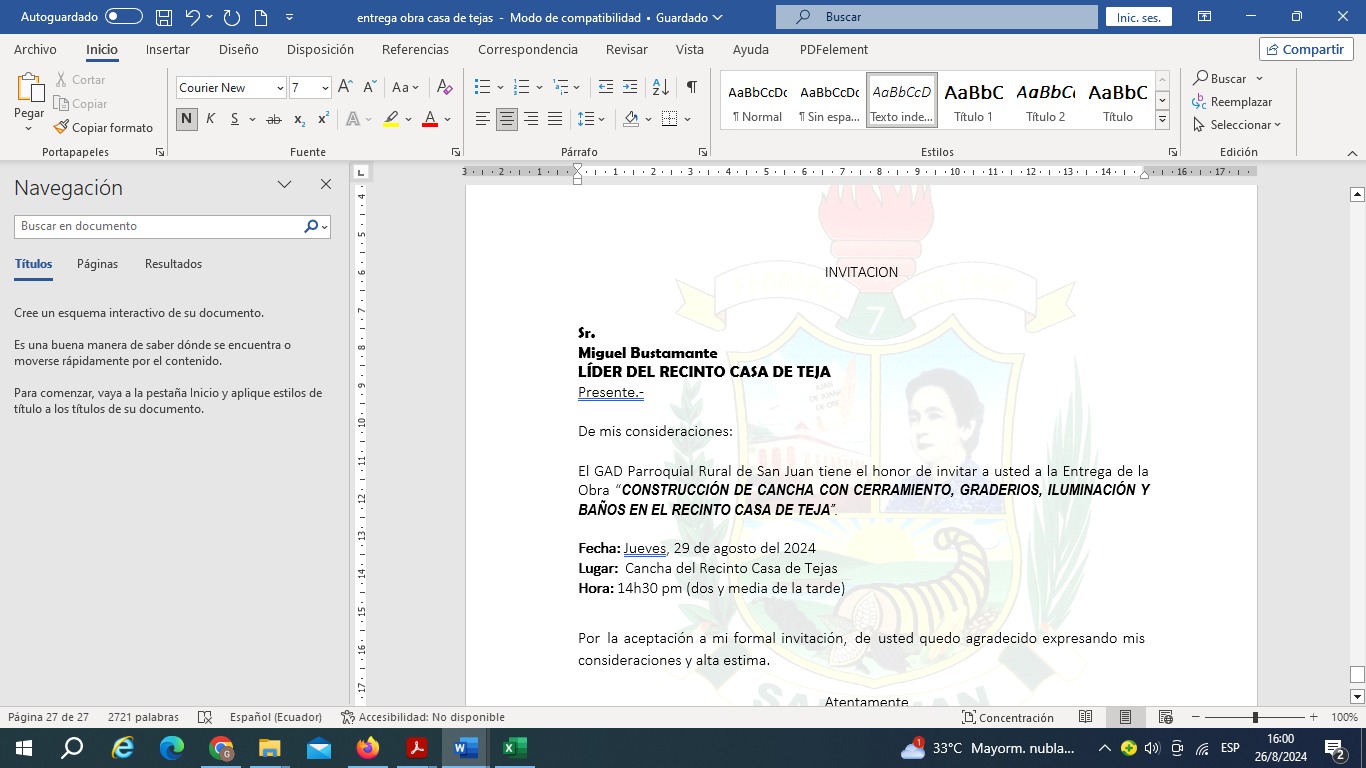Toggle the Autoguardado switch
The height and width of the screenshot is (768, 1366).
point(124,17)
